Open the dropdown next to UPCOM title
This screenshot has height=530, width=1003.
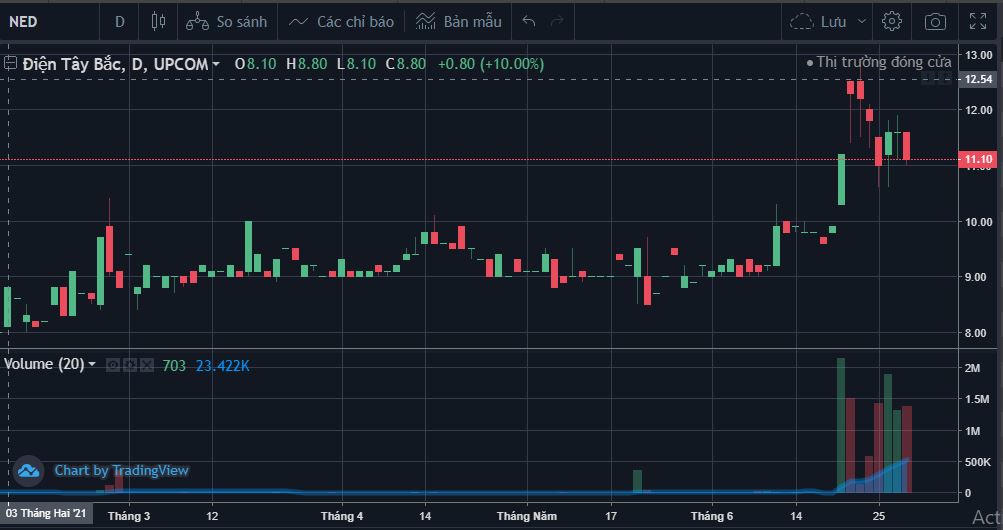pos(217,64)
